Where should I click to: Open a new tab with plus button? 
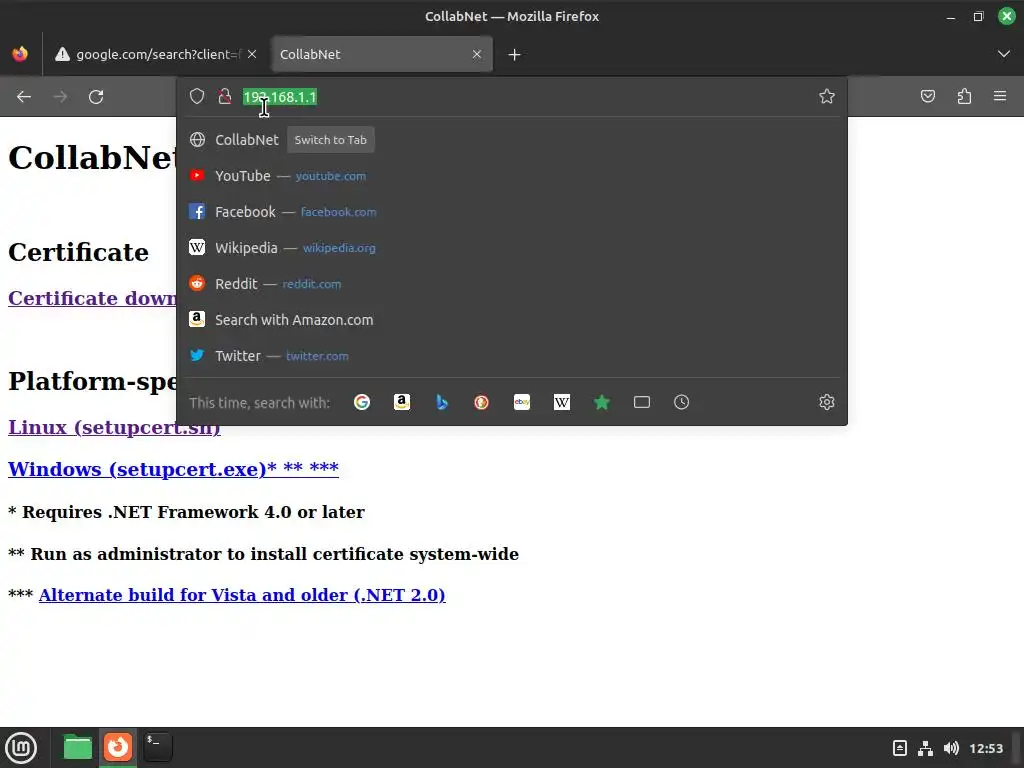point(515,55)
